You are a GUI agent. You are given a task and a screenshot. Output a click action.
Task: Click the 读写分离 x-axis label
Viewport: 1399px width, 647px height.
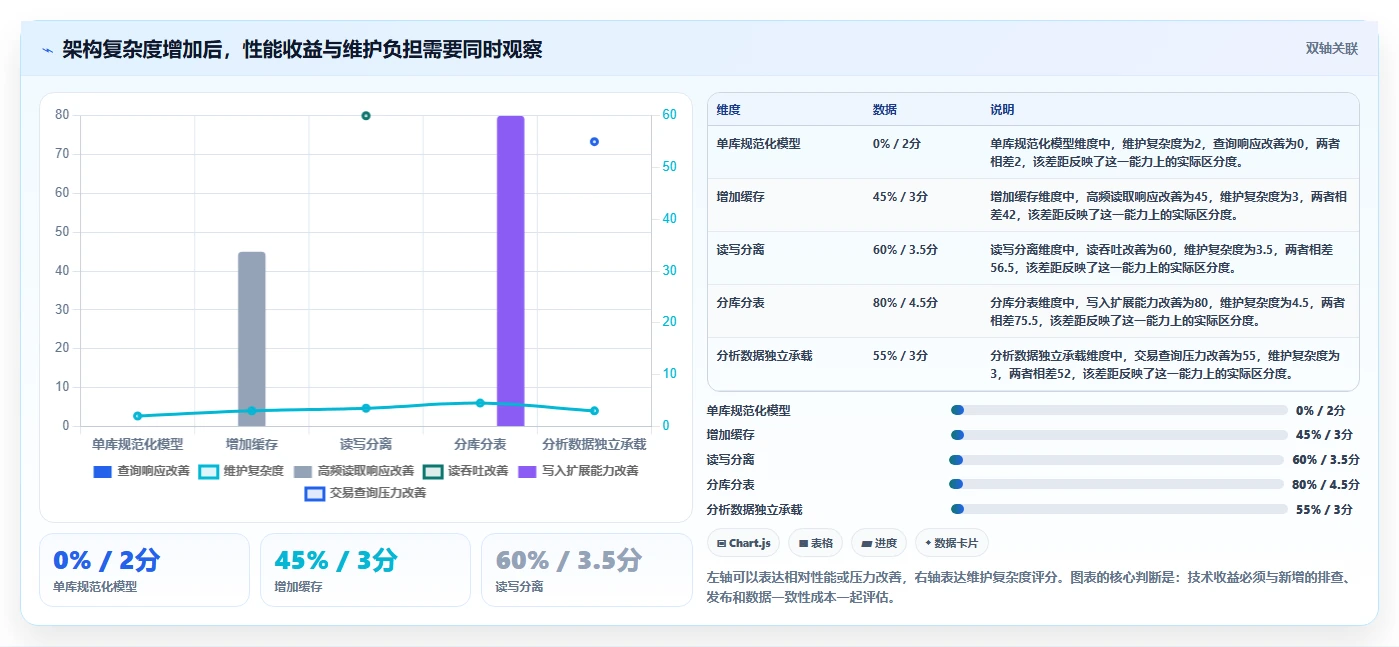(x=366, y=444)
